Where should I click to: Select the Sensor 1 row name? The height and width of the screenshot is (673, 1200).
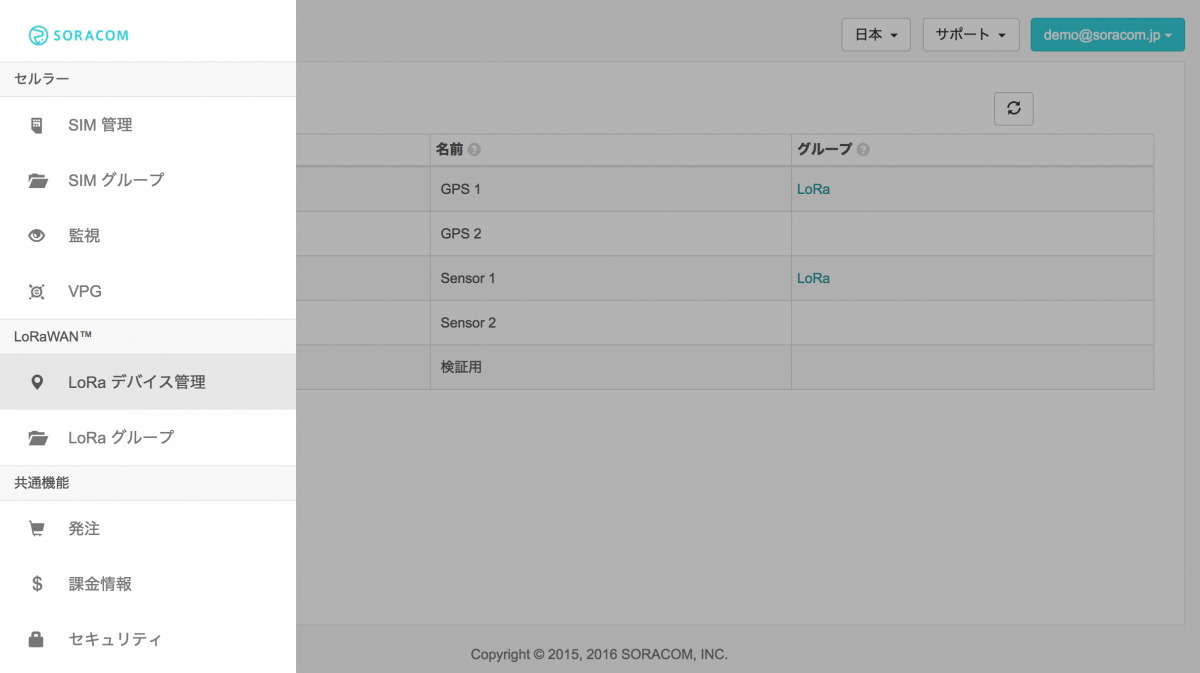click(x=468, y=278)
